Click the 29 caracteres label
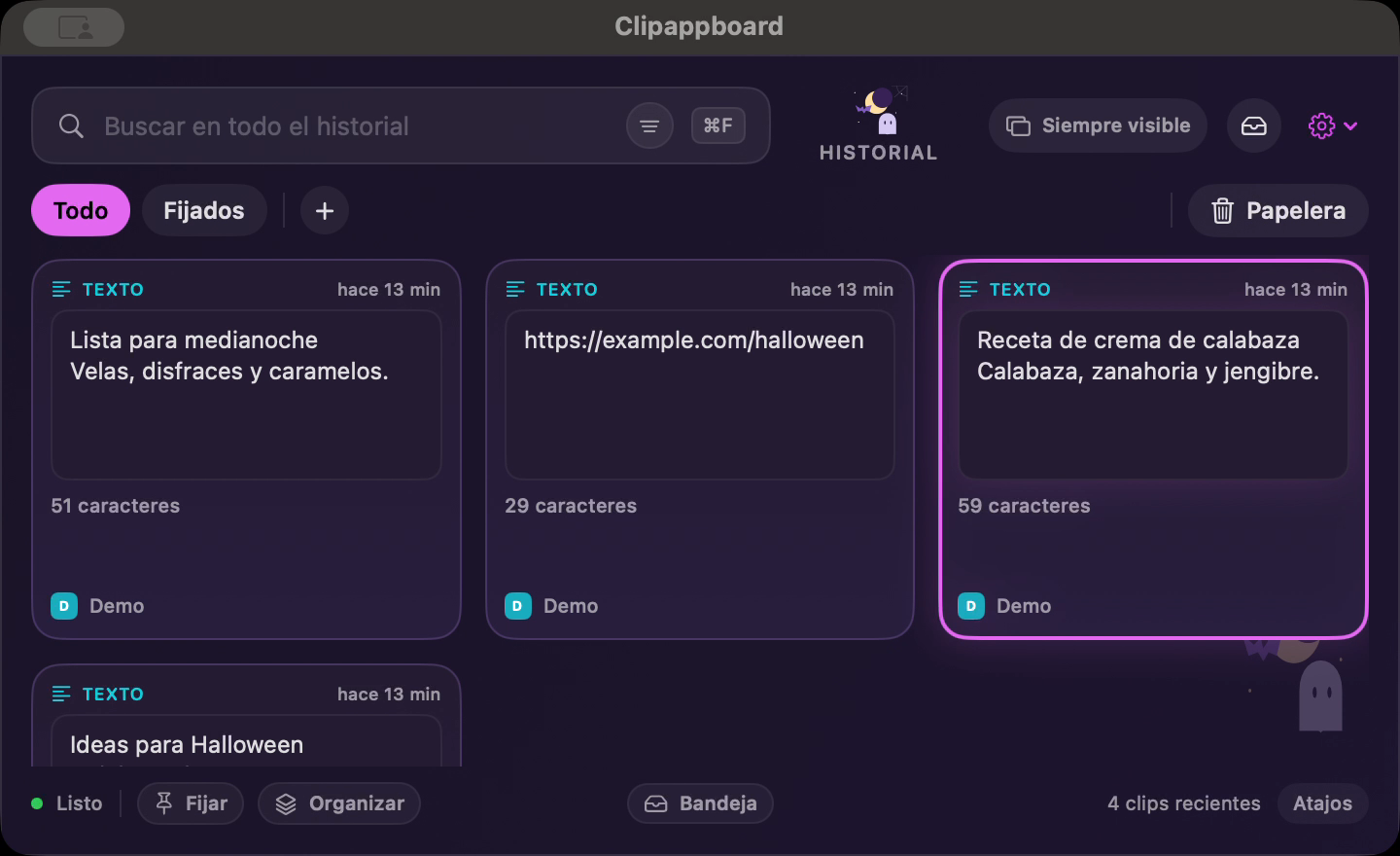1400x856 pixels. pos(571,506)
